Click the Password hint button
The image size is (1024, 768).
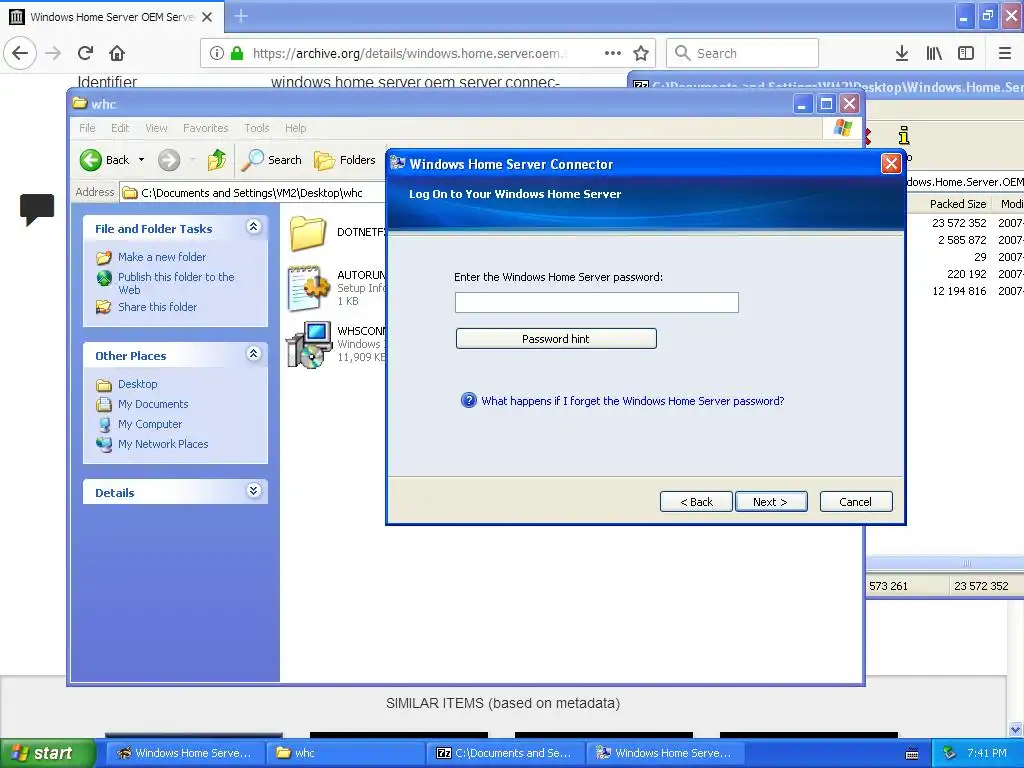pos(556,338)
